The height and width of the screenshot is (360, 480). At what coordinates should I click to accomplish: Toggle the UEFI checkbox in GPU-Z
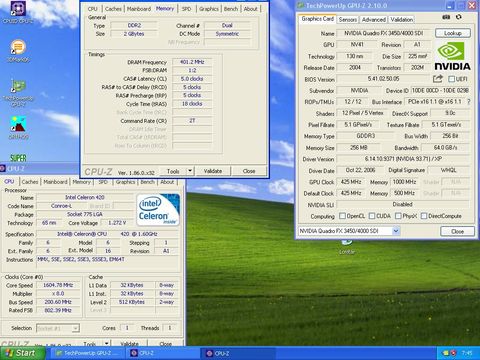(x=451, y=79)
